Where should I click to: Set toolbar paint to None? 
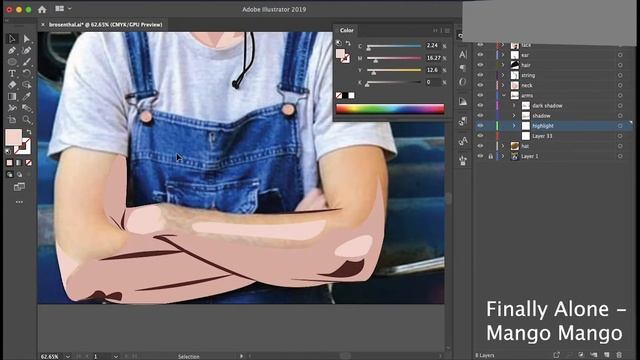[28, 163]
